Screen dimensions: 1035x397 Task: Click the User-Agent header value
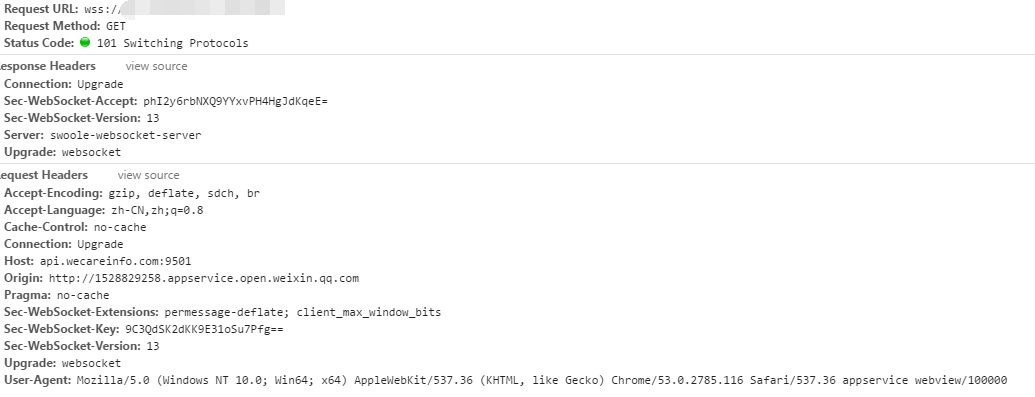[542, 380]
